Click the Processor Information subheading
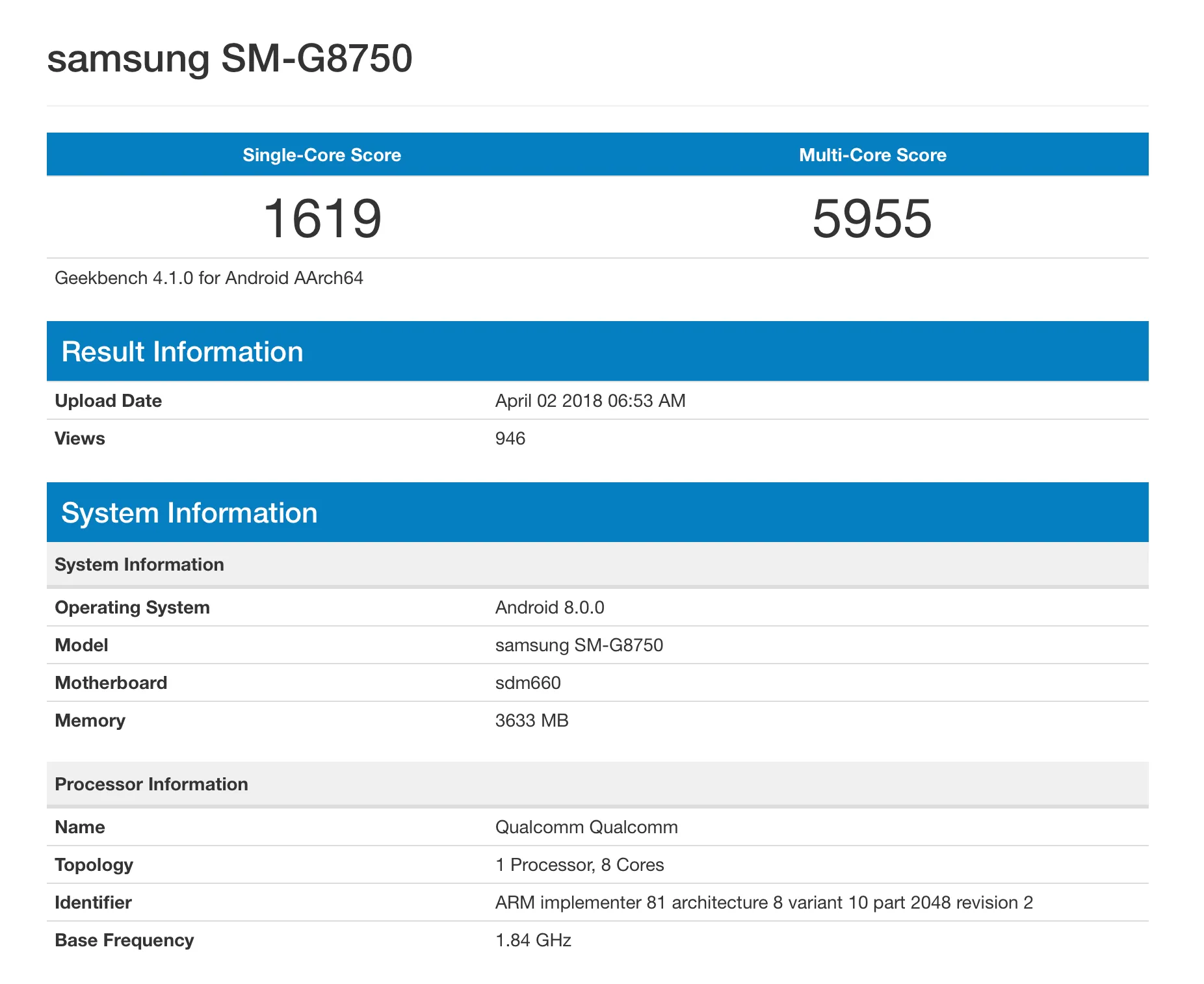This screenshot has height=984, width=1204. pyautogui.click(x=597, y=784)
